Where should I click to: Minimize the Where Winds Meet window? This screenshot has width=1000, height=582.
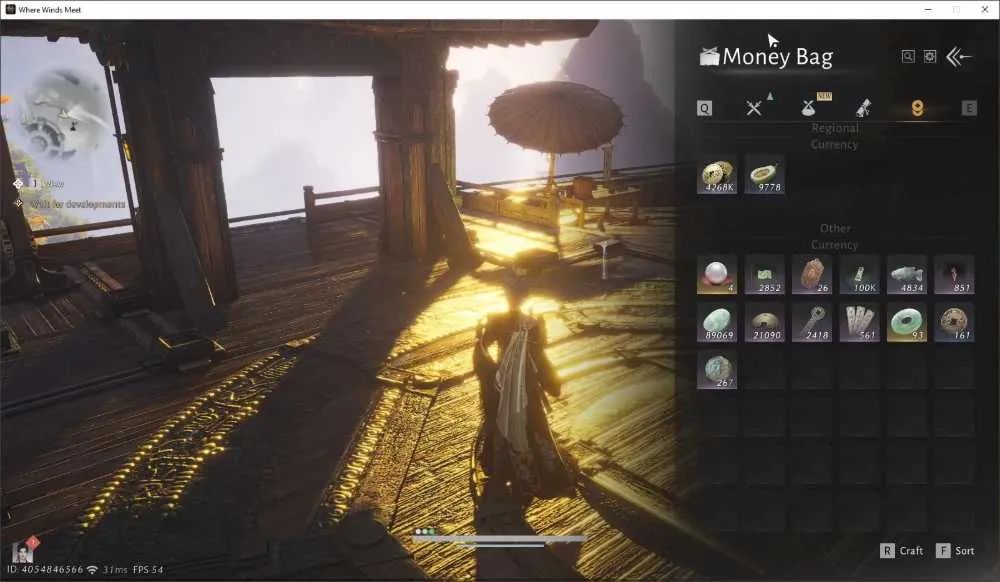point(928,10)
